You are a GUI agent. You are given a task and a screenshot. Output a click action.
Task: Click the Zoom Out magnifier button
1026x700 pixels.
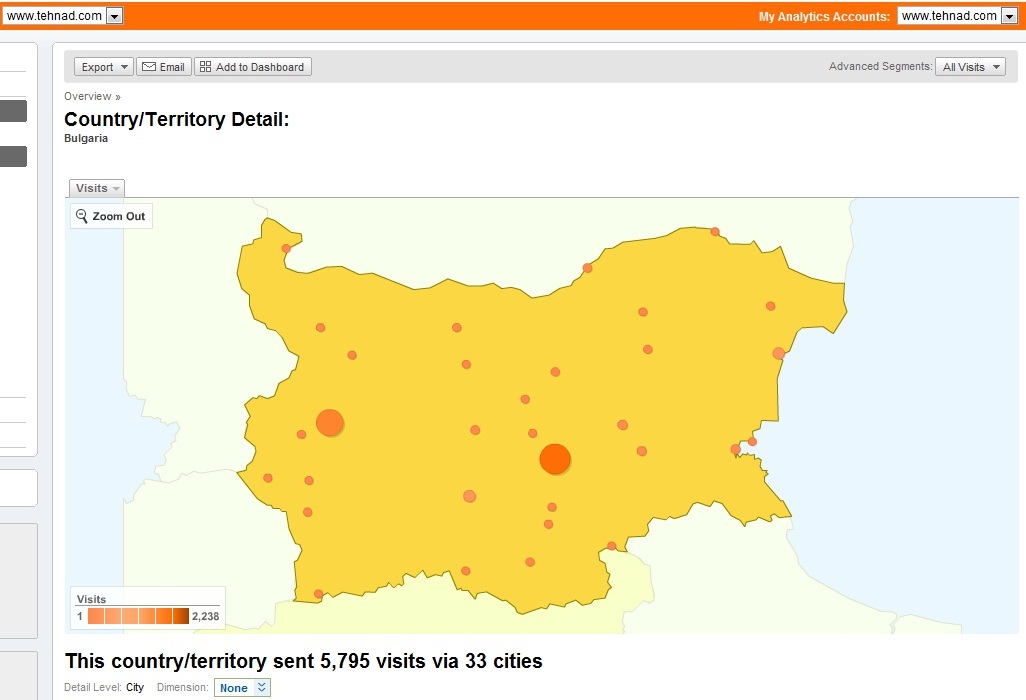(x=111, y=216)
